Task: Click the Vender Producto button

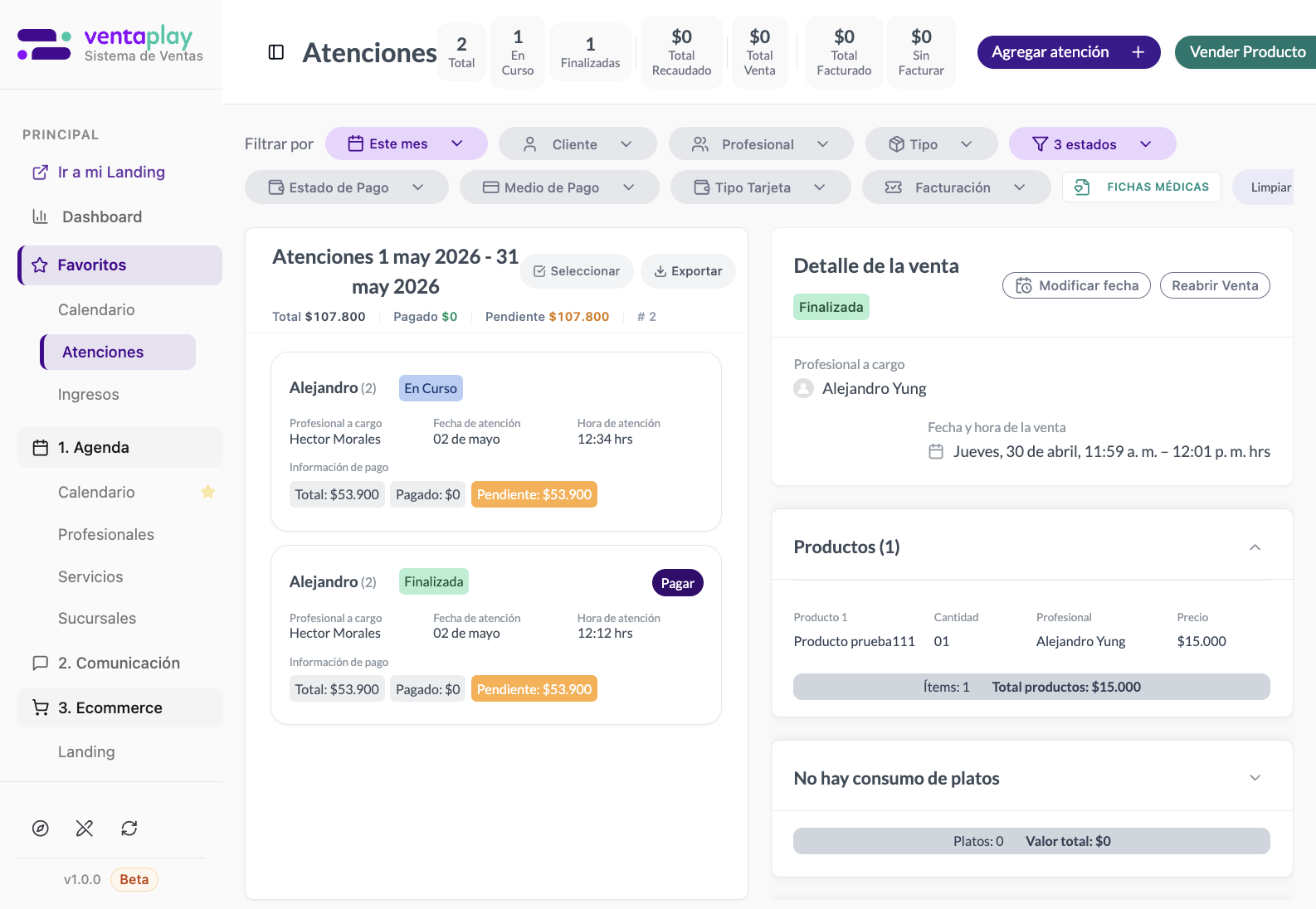Action: (1247, 52)
